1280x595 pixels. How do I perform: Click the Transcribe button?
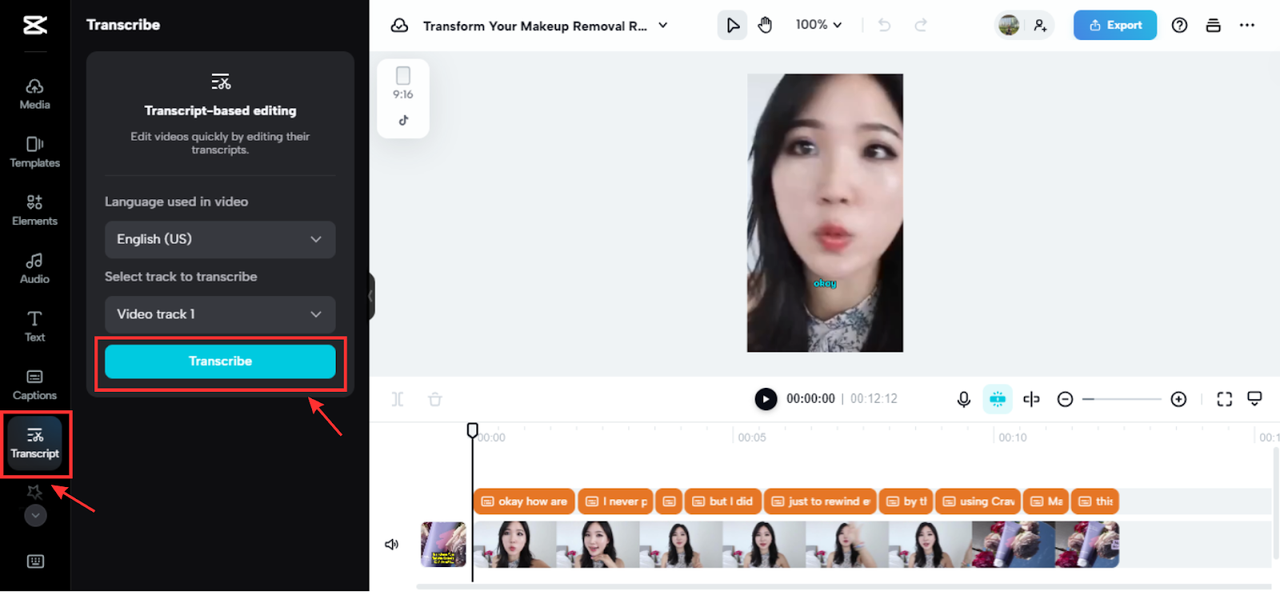pyautogui.click(x=220, y=361)
